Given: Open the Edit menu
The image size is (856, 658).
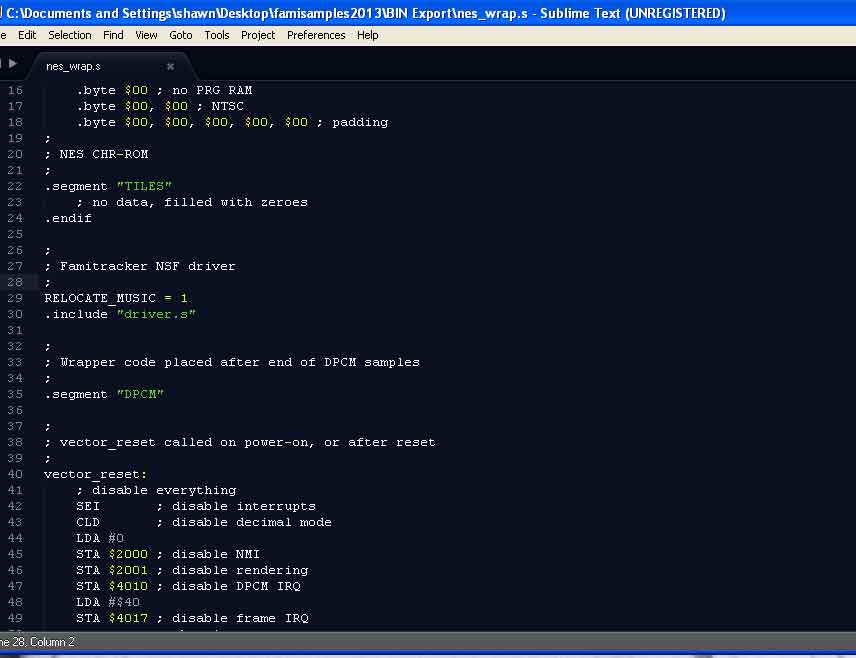Looking at the screenshot, I should pyautogui.click(x=27, y=35).
